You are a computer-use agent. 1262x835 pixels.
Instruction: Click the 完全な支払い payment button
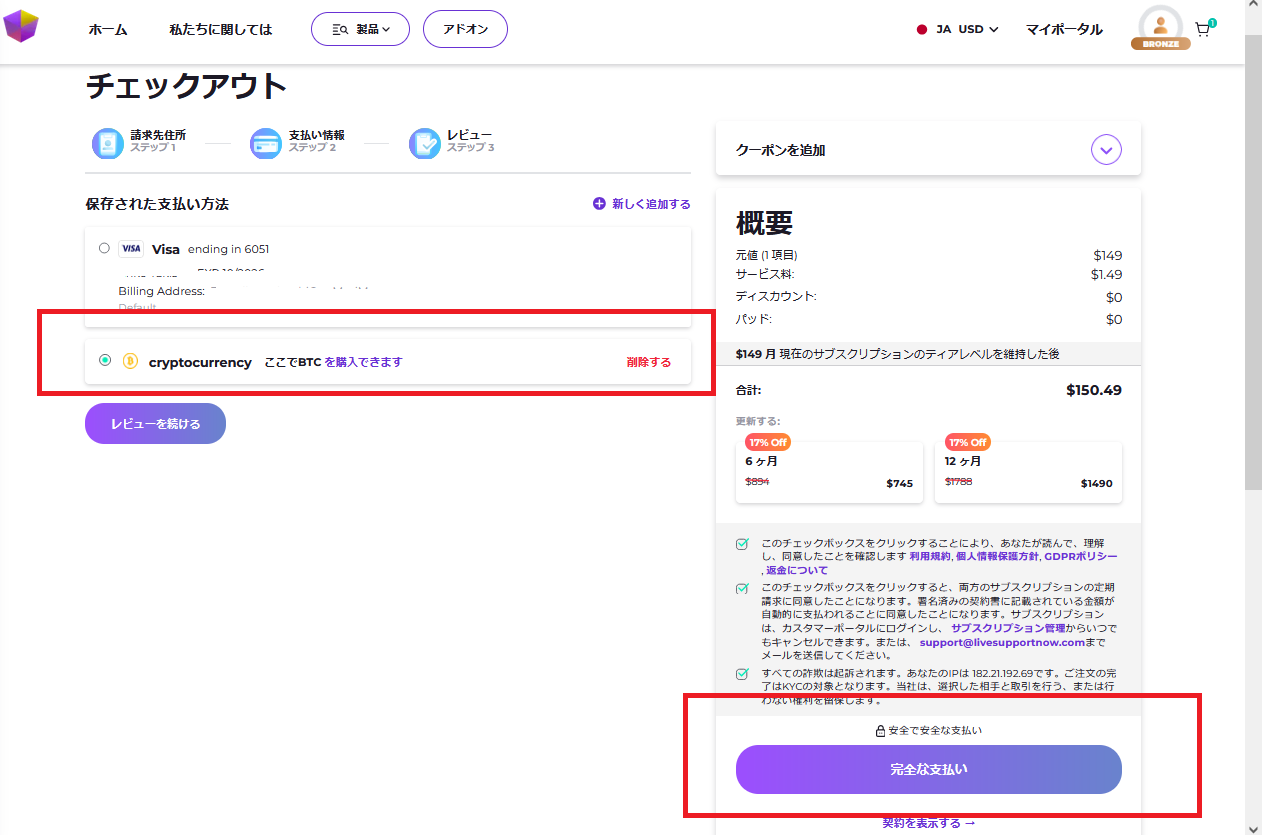pyautogui.click(x=928, y=769)
